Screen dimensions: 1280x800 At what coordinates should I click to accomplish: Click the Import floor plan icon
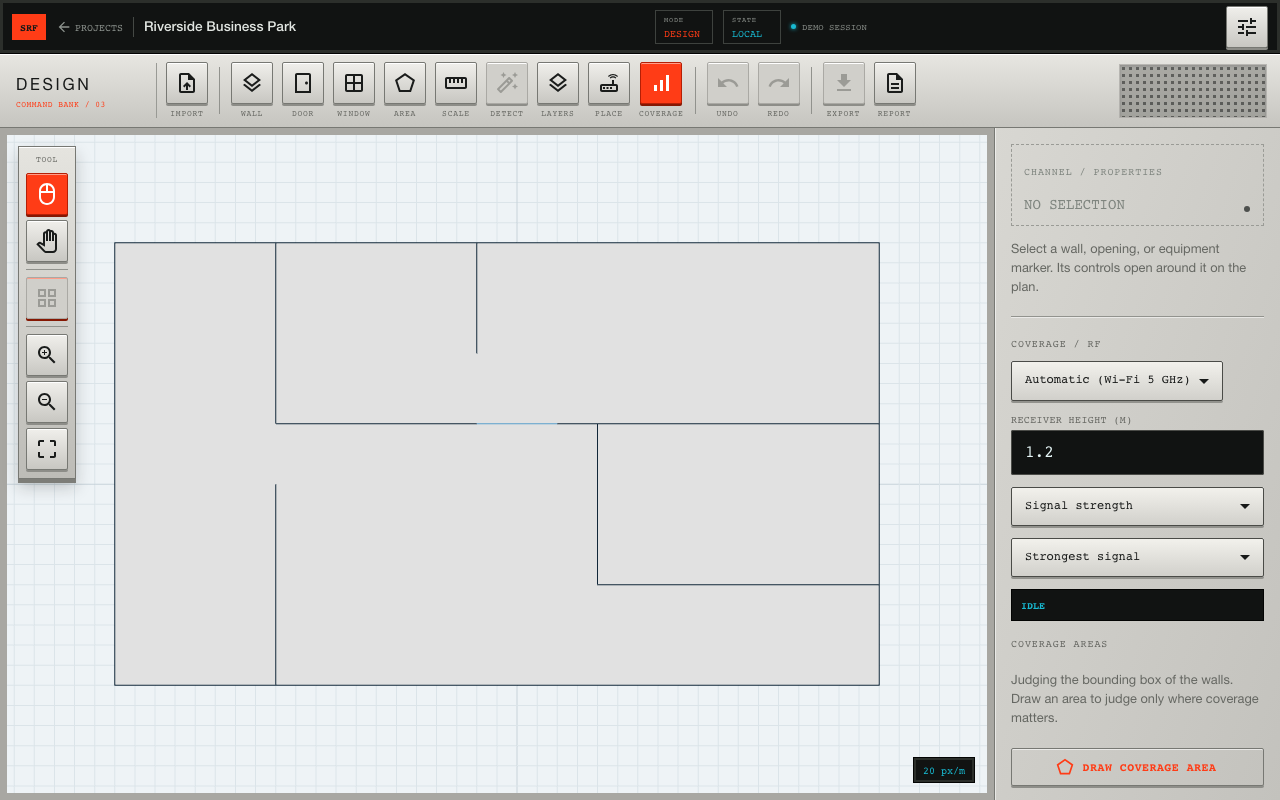pos(187,84)
